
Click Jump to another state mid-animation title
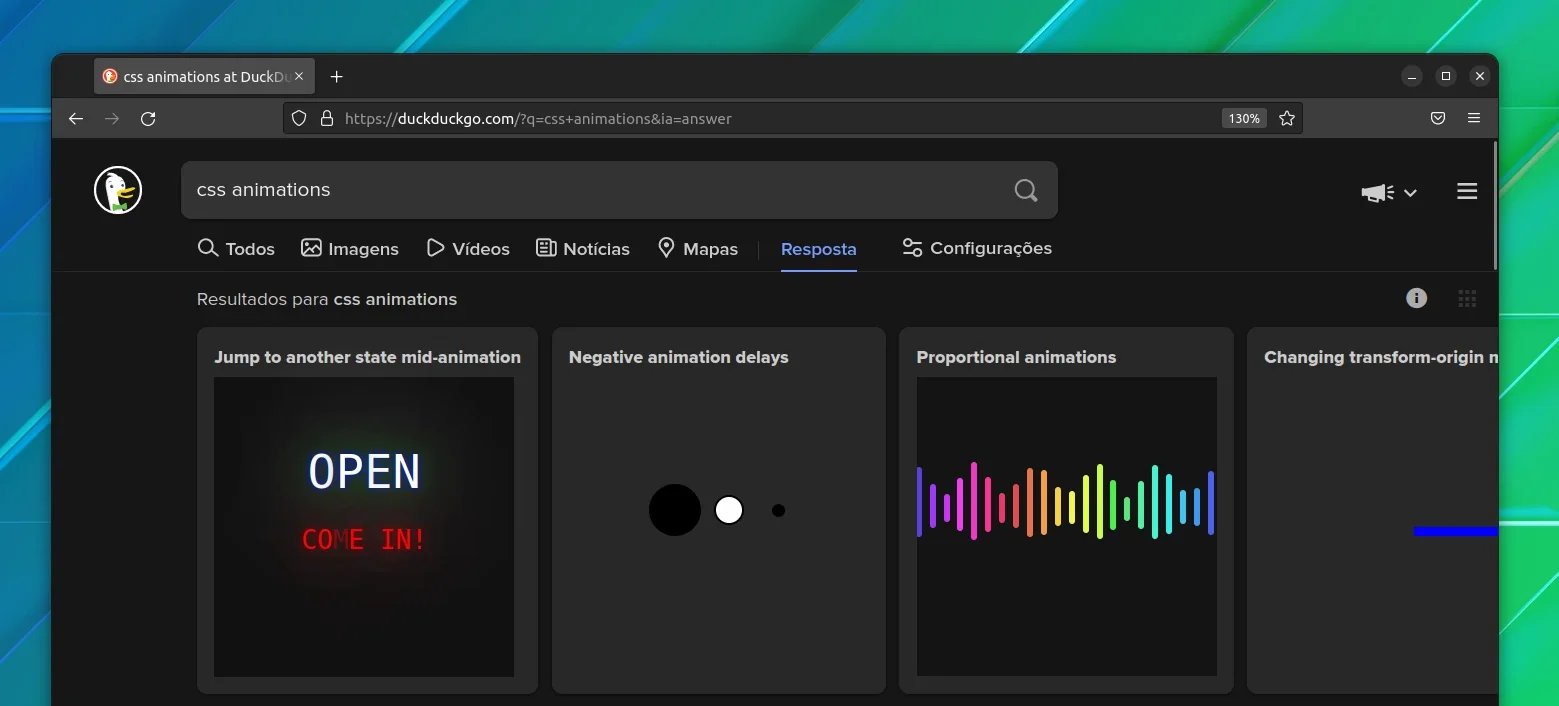click(367, 357)
